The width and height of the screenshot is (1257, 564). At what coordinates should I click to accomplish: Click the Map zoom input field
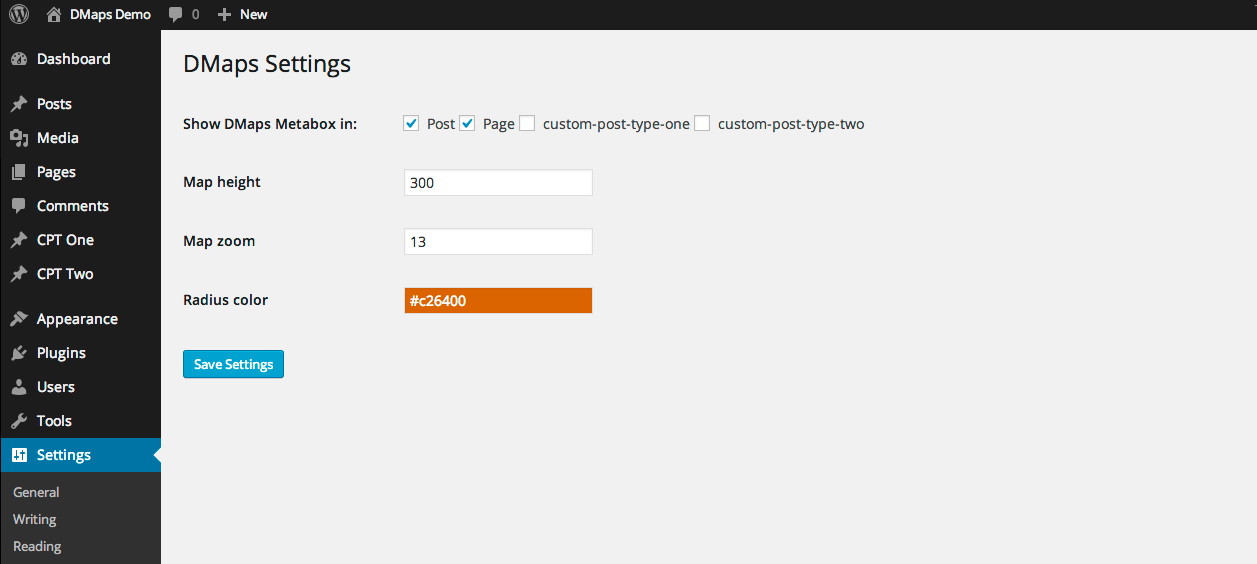(498, 242)
